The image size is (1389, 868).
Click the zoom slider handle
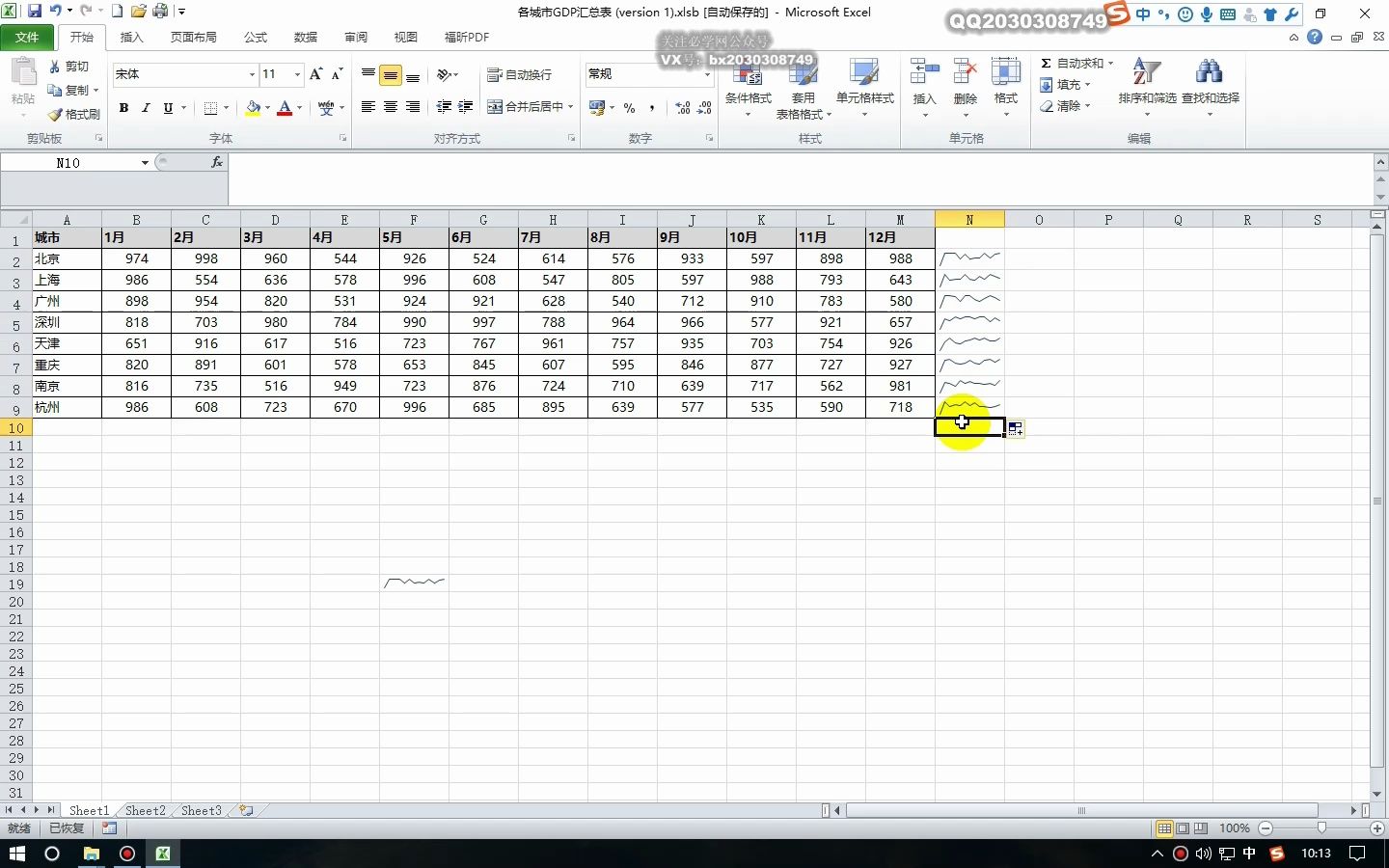pyautogui.click(x=1321, y=828)
